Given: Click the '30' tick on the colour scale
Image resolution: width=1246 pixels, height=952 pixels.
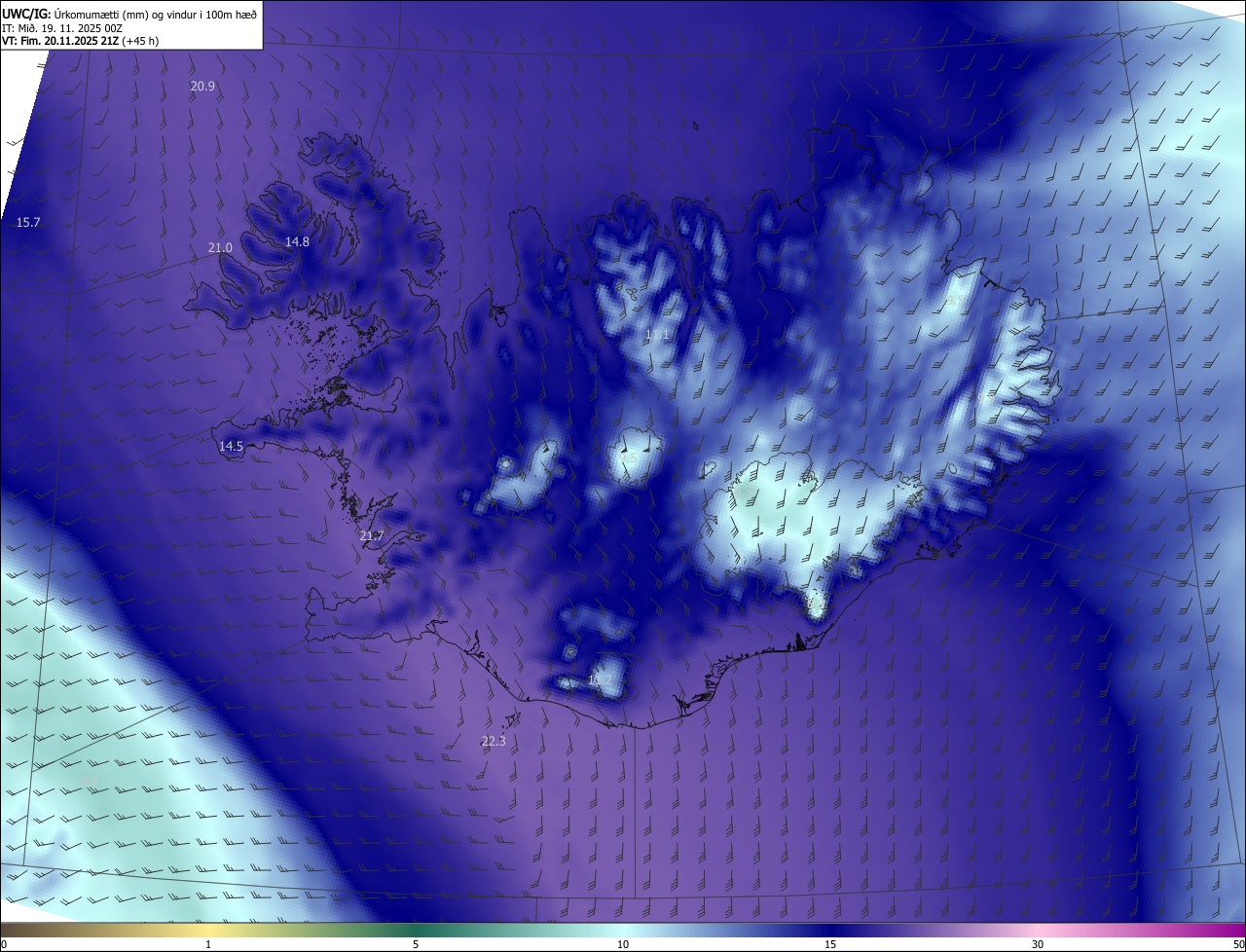Looking at the screenshot, I should (x=1038, y=945).
